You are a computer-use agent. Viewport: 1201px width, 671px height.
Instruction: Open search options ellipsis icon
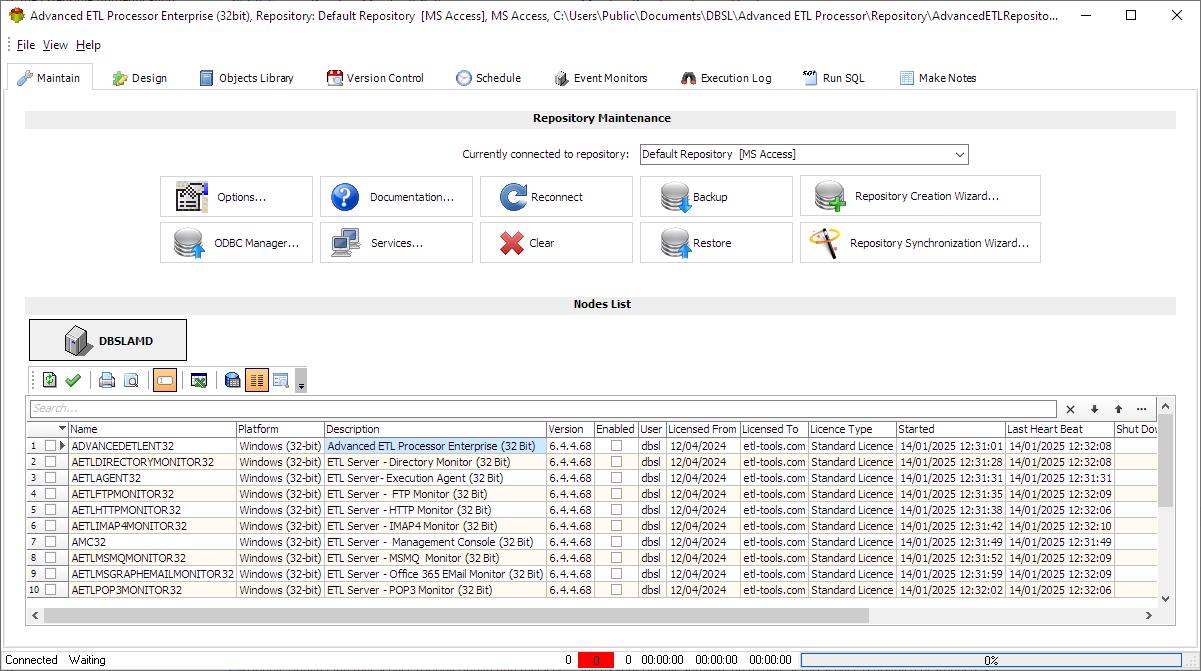[x=1142, y=409]
